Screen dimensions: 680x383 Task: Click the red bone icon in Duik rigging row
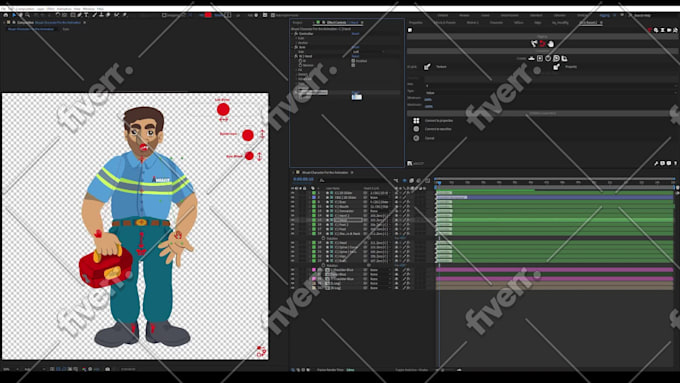542,44
